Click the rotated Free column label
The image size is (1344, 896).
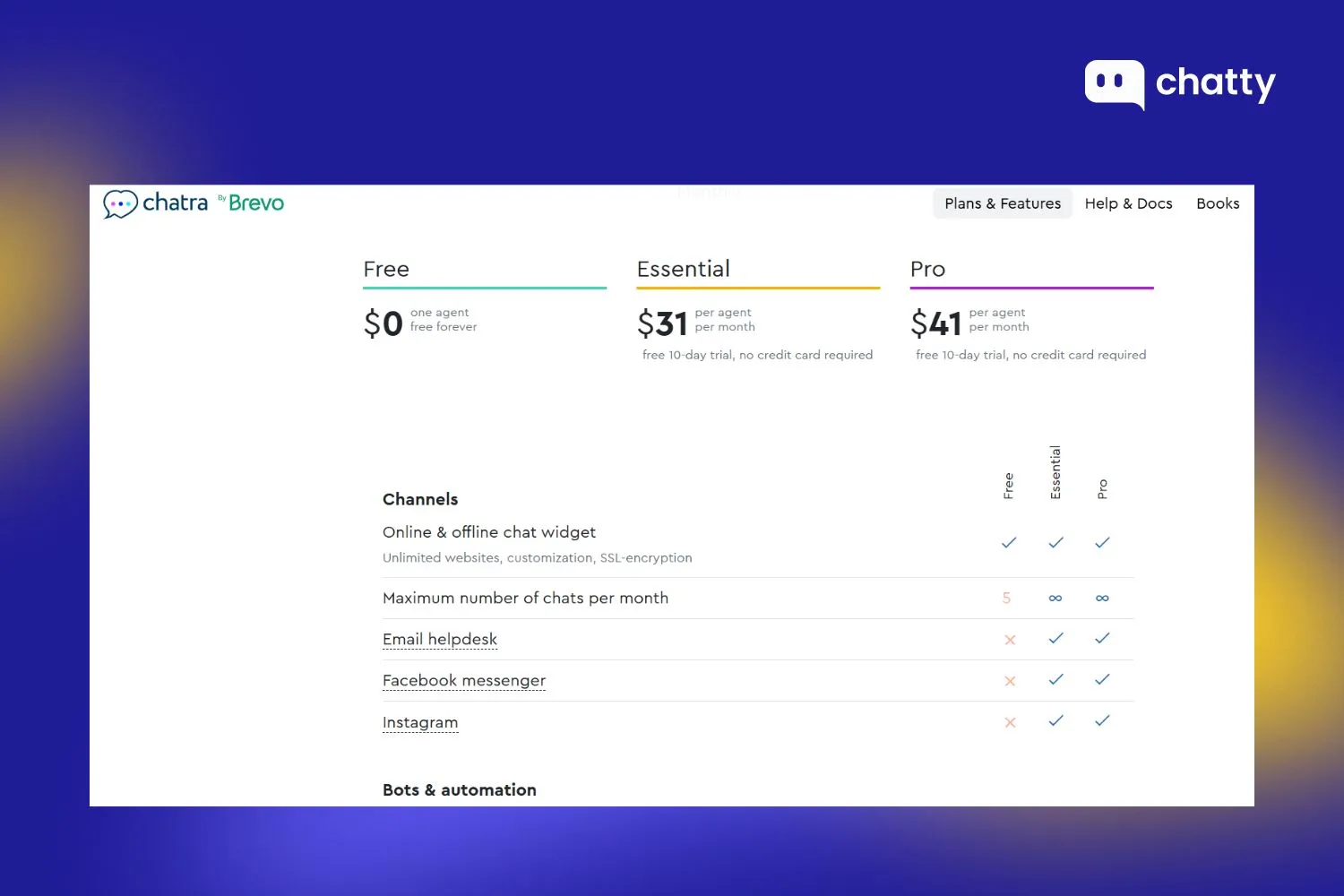[x=1008, y=486]
